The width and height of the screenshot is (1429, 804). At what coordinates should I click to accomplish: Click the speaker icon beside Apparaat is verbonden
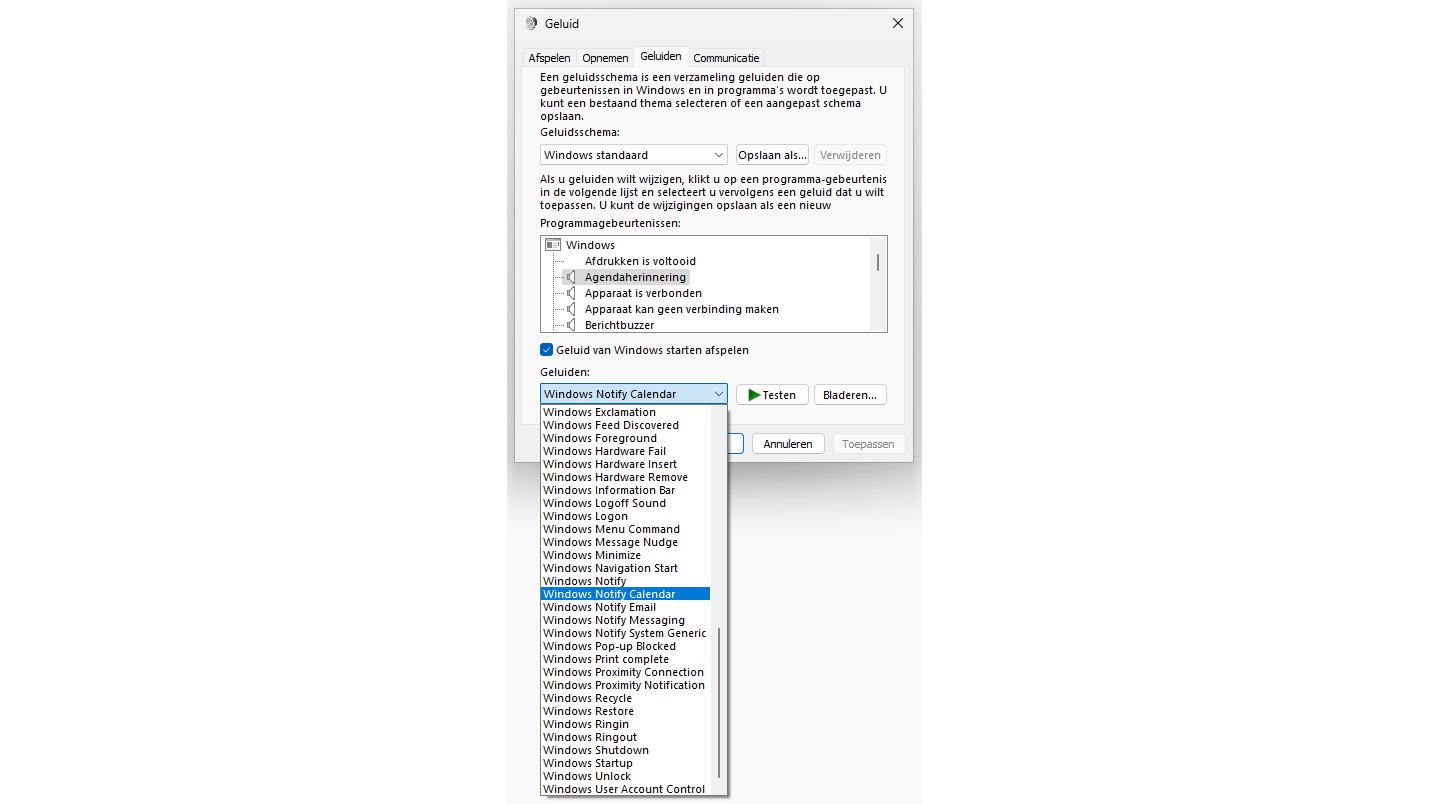point(571,293)
